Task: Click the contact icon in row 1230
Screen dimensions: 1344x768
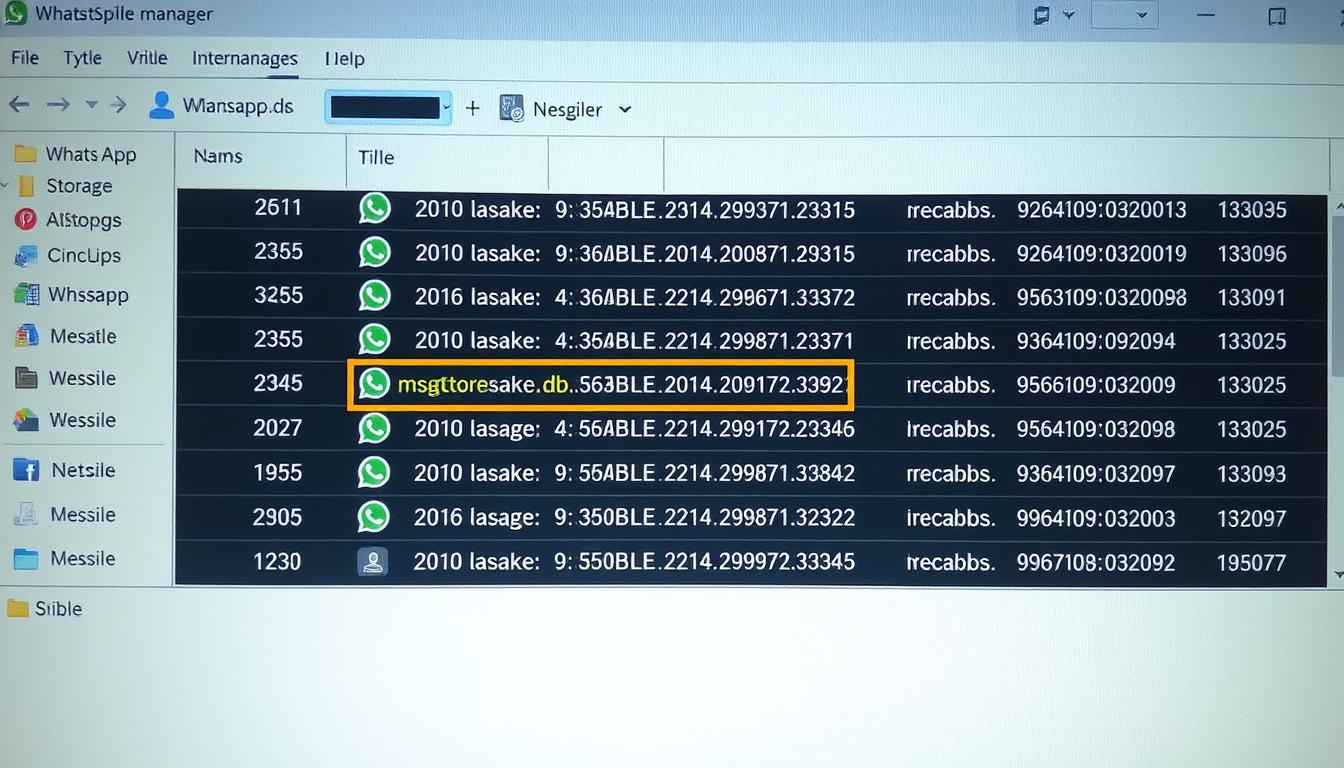Action: tap(373, 561)
